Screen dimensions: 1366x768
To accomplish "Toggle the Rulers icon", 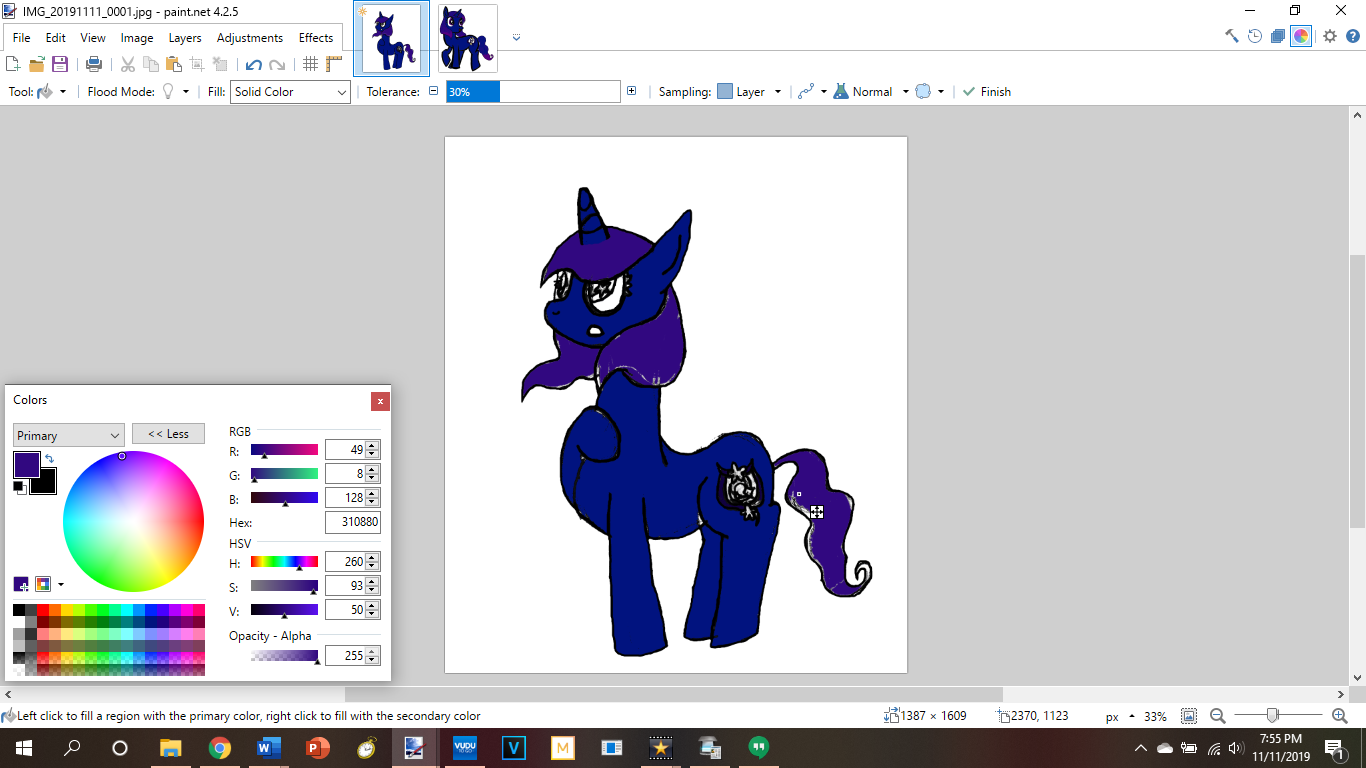I will [334, 64].
